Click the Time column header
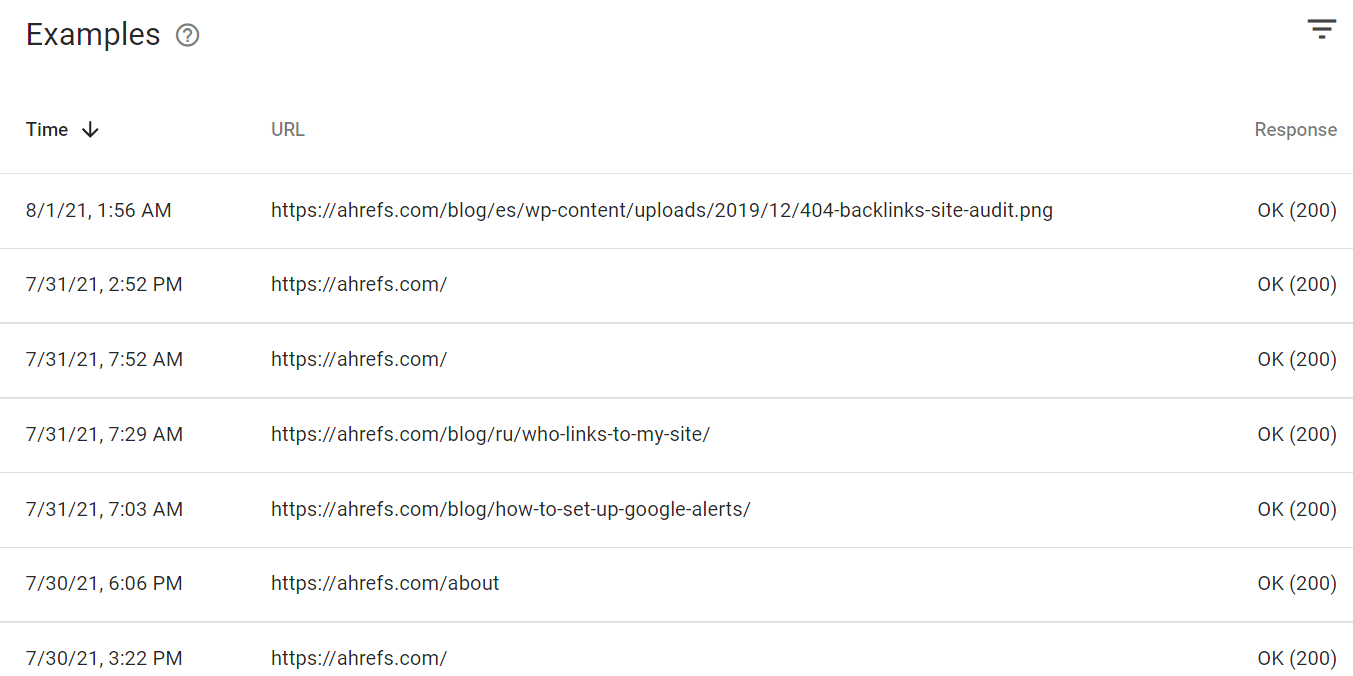The width and height of the screenshot is (1353, 676). point(47,130)
